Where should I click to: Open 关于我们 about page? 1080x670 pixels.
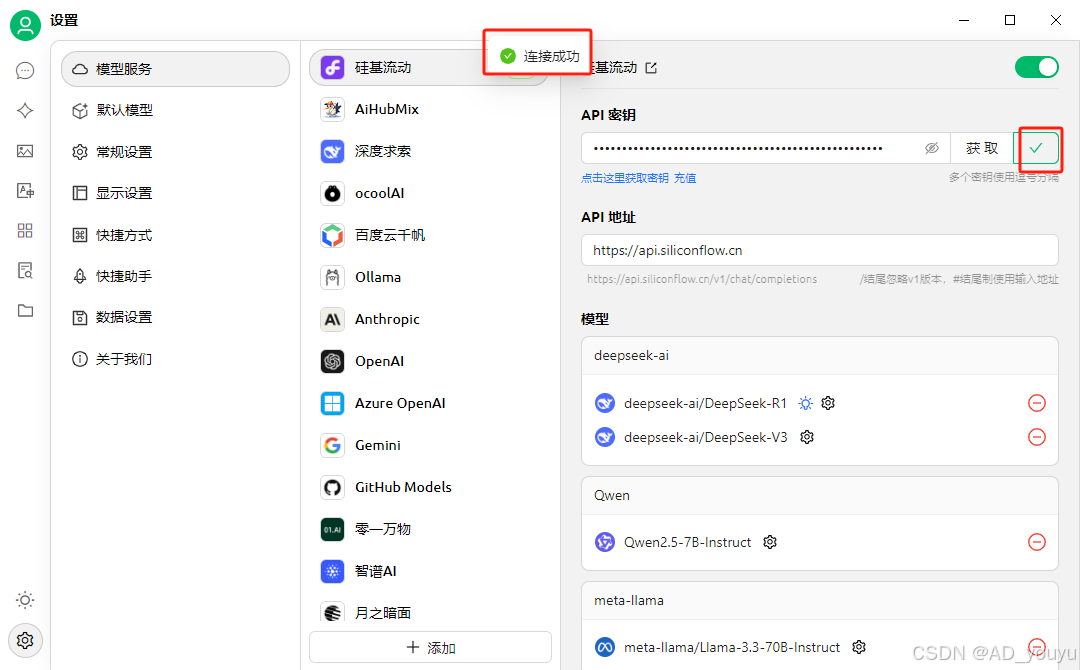[176, 359]
